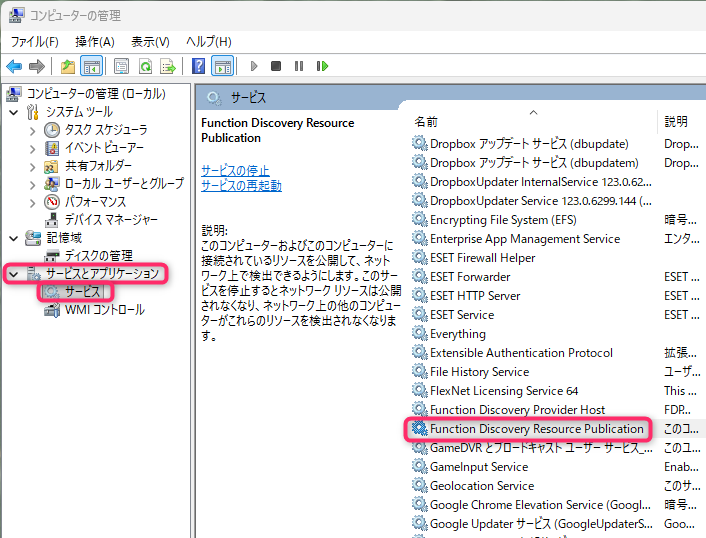
Task: Click the Export List toolbar icon
Action: coord(169,67)
